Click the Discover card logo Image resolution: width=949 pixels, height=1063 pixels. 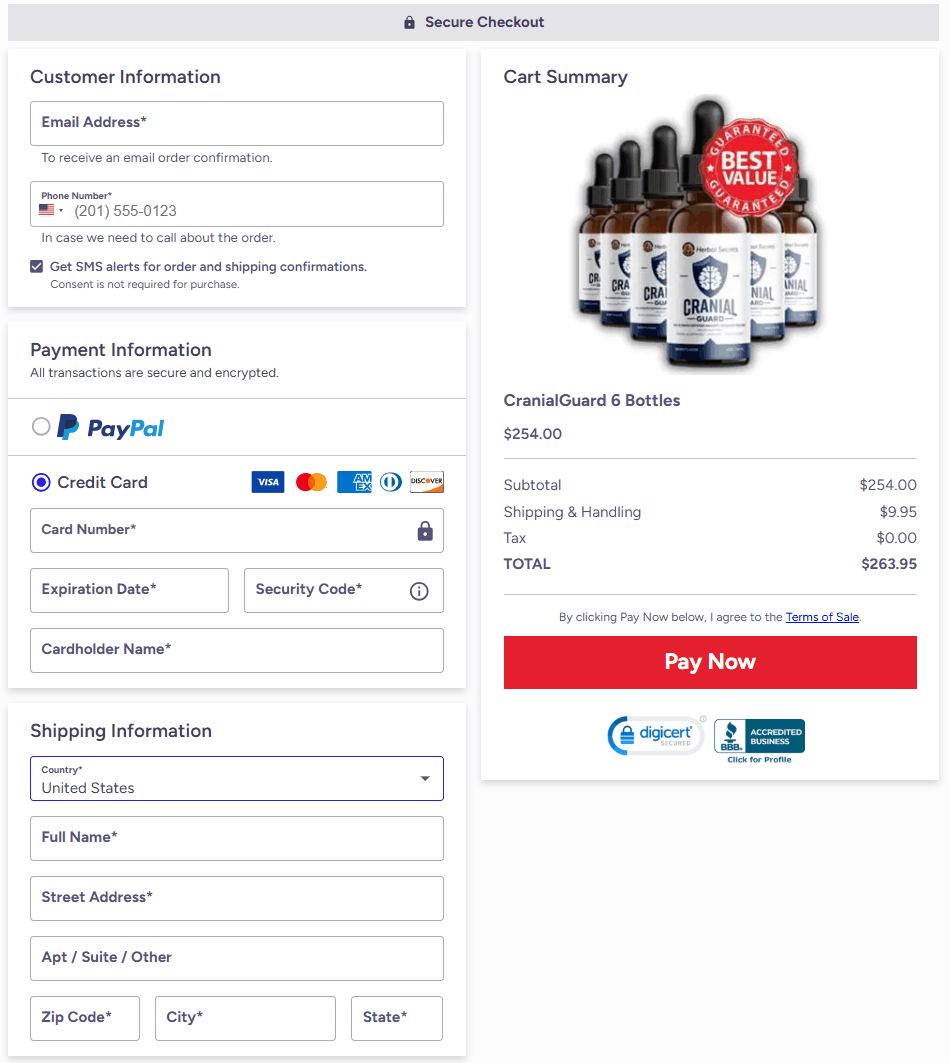click(426, 482)
